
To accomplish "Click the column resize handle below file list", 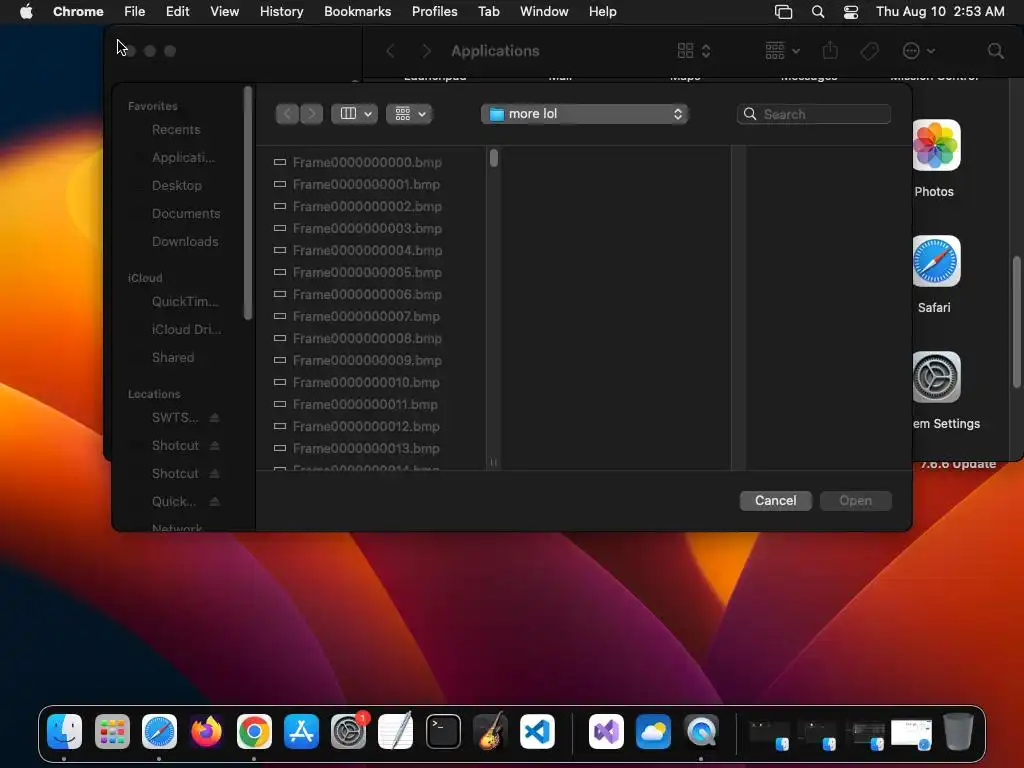I will (494, 462).
